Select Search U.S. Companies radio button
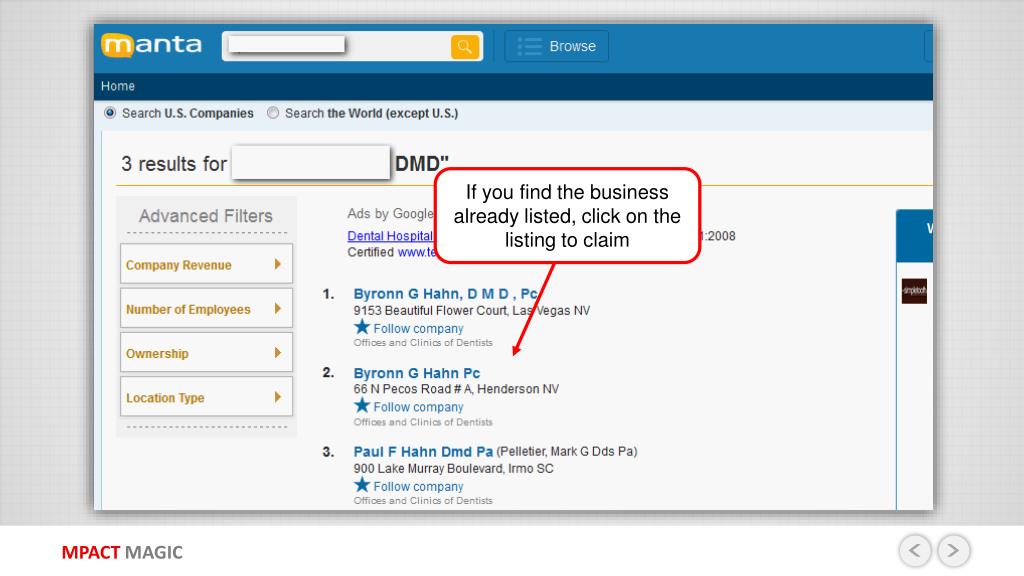The image size is (1024, 576). pyautogui.click(x=110, y=113)
